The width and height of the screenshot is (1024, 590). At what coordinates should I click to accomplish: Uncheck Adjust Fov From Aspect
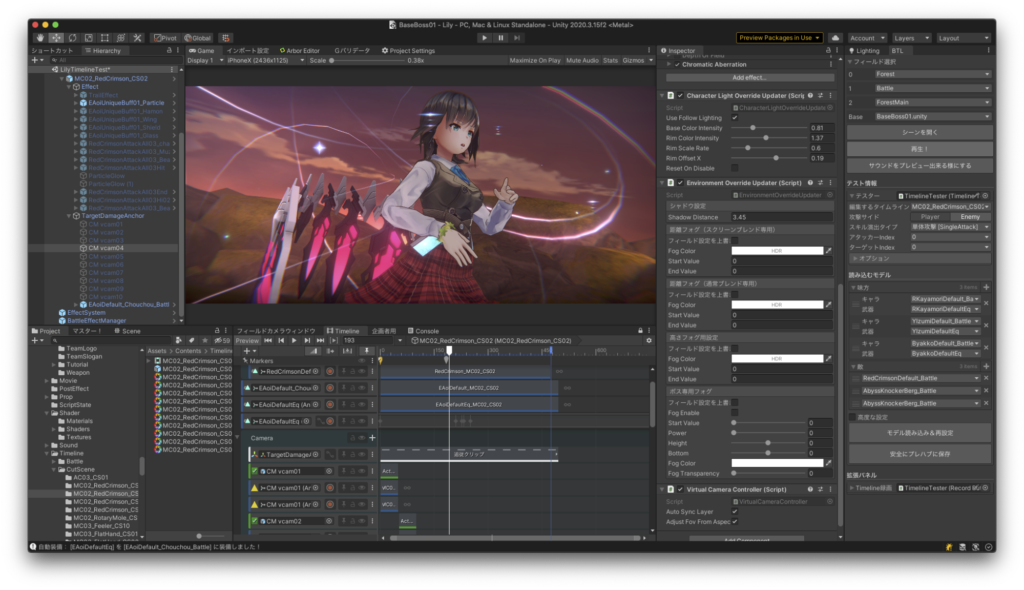click(735, 521)
